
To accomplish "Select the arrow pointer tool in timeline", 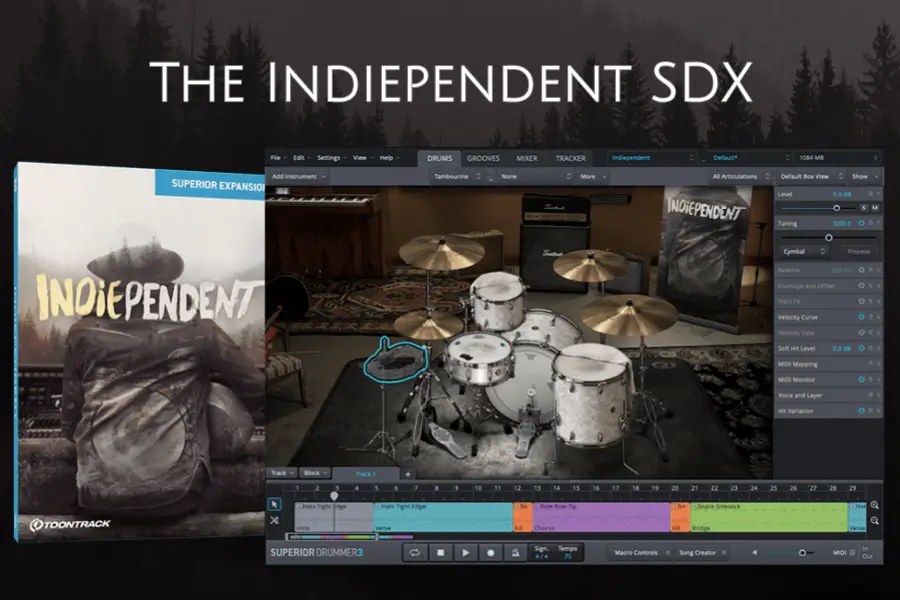I will point(274,504).
